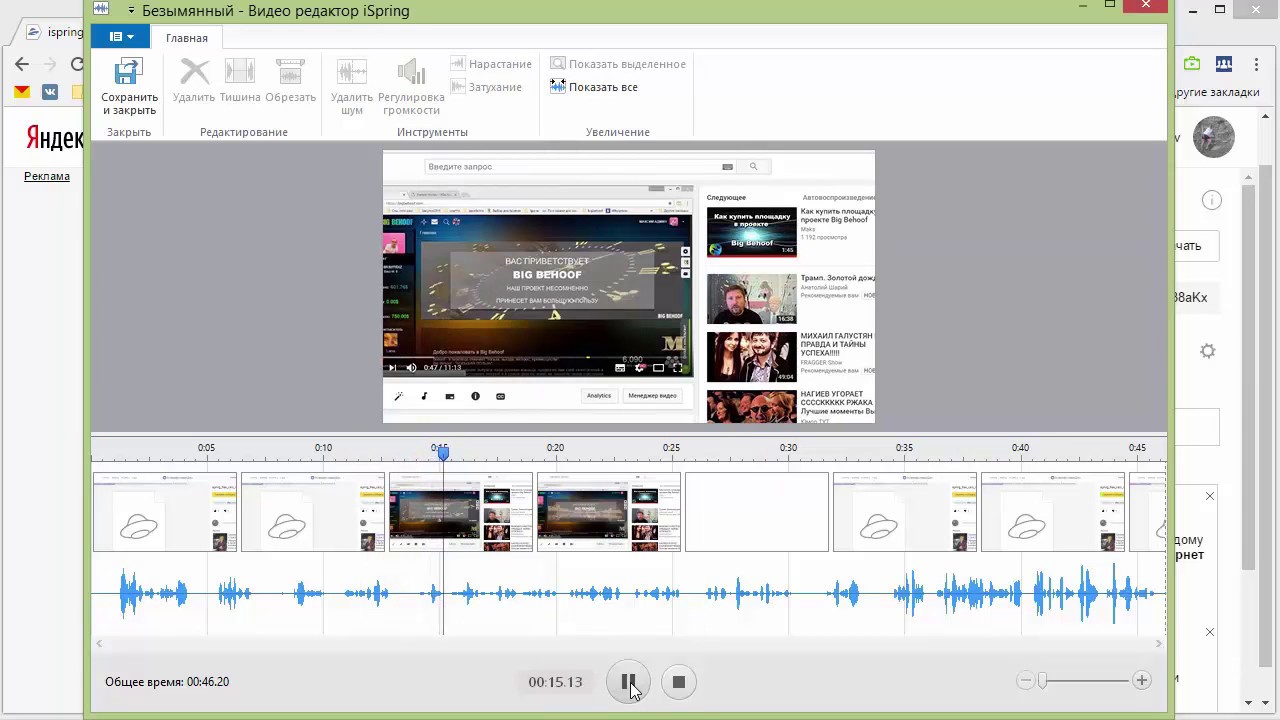Click the mail bookmark icon in browser
Image resolution: width=1280 pixels, height=720 pixels.
(22, 92)
